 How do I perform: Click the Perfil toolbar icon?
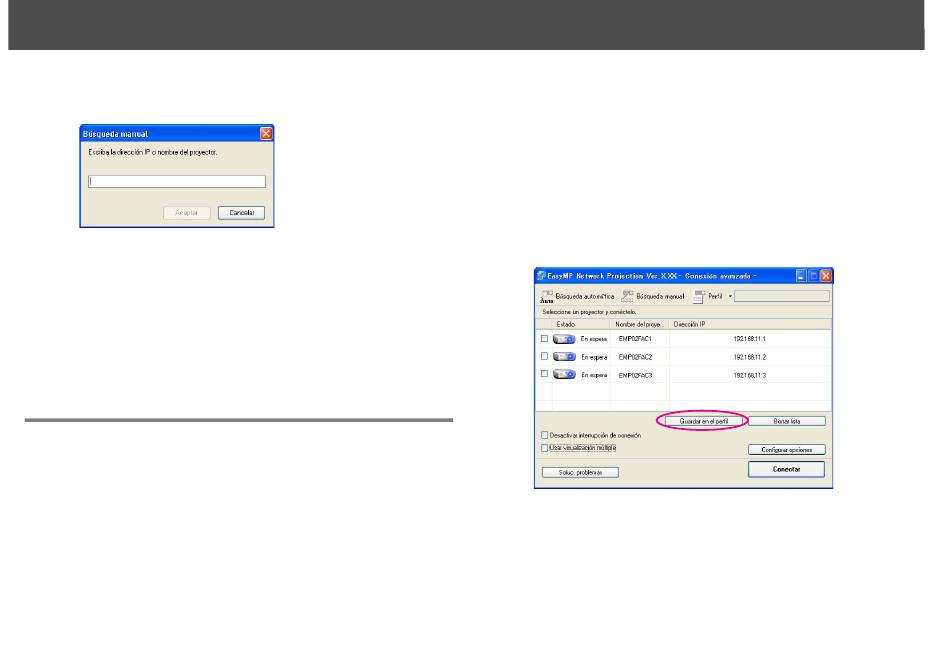coord(699,297)
